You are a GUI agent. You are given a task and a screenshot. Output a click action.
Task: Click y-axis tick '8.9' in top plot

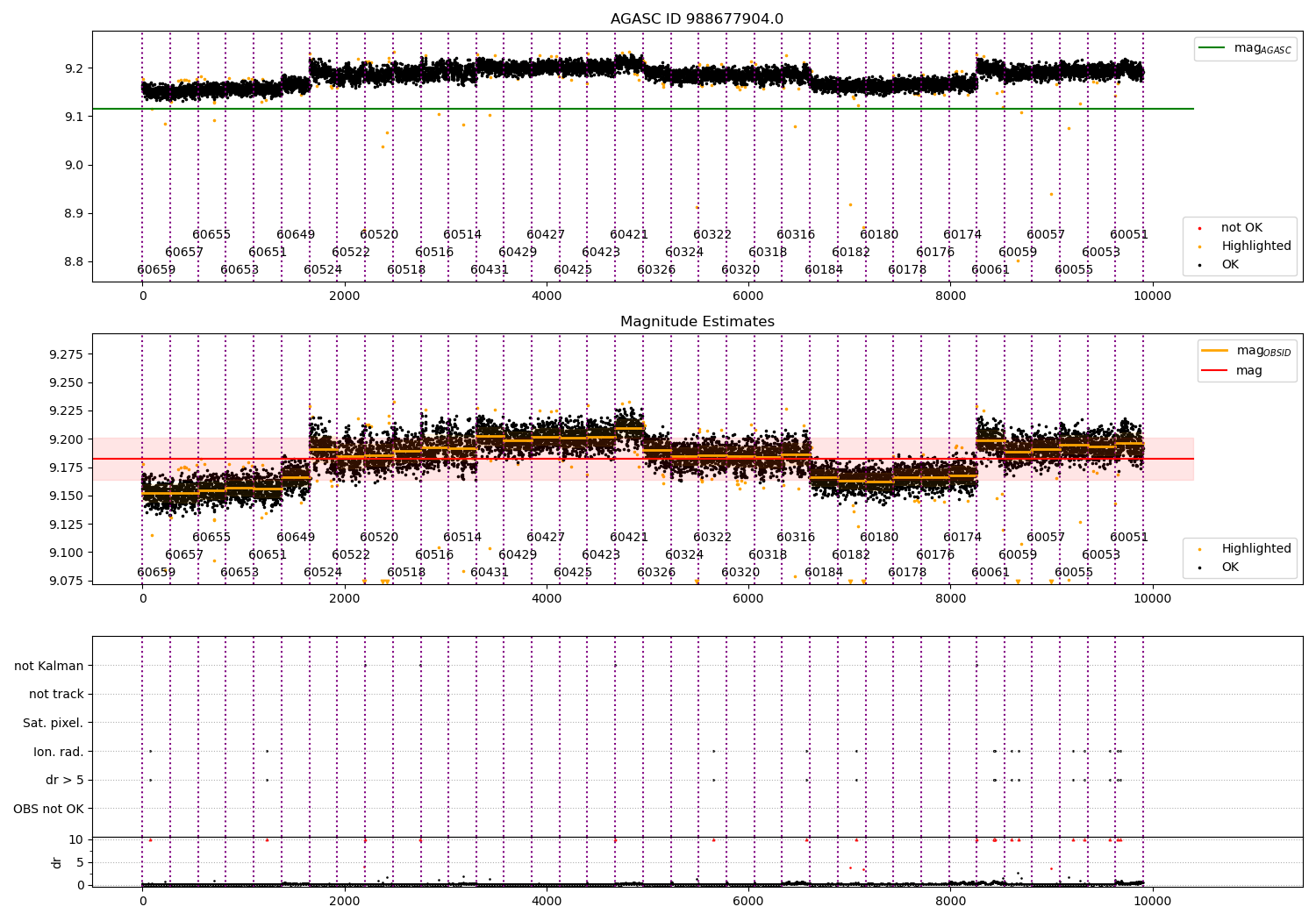coord(74,213)
